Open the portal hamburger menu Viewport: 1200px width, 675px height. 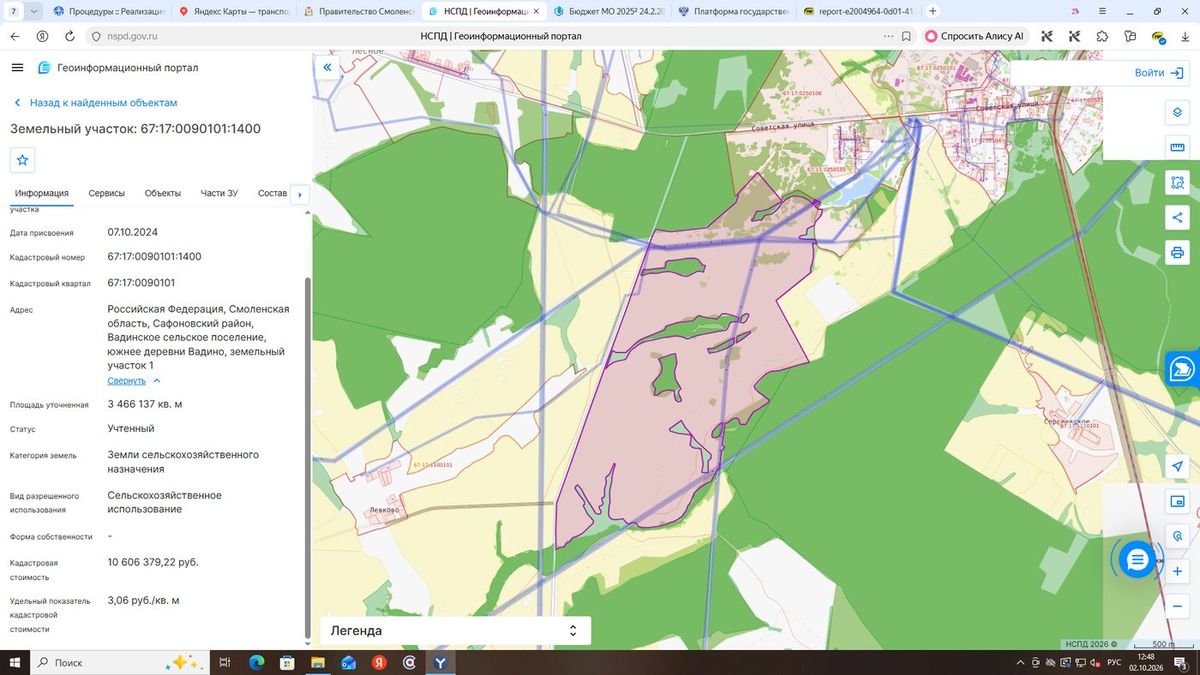[17, 67]
